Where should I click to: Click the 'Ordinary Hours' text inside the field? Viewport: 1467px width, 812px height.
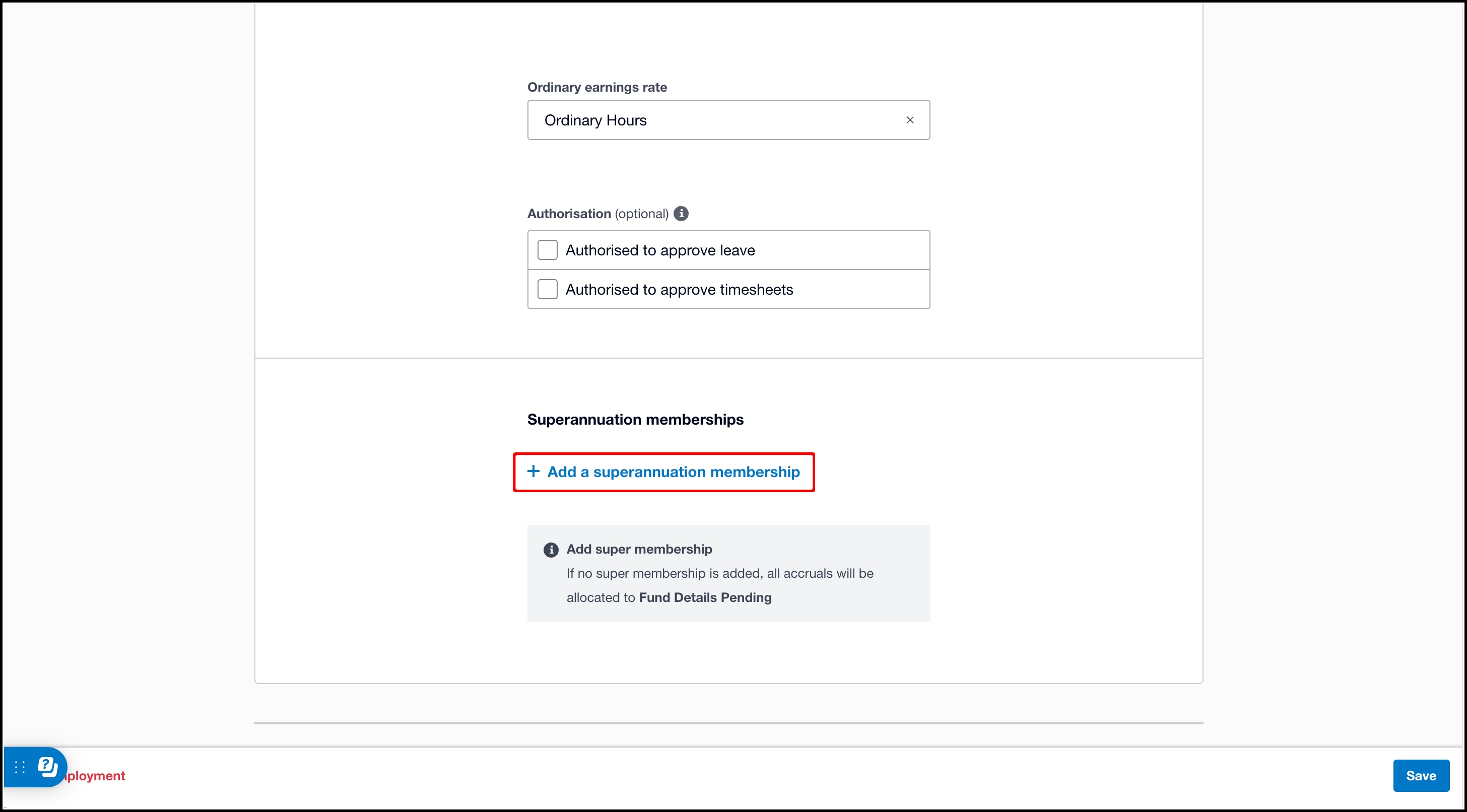(595, 120)
